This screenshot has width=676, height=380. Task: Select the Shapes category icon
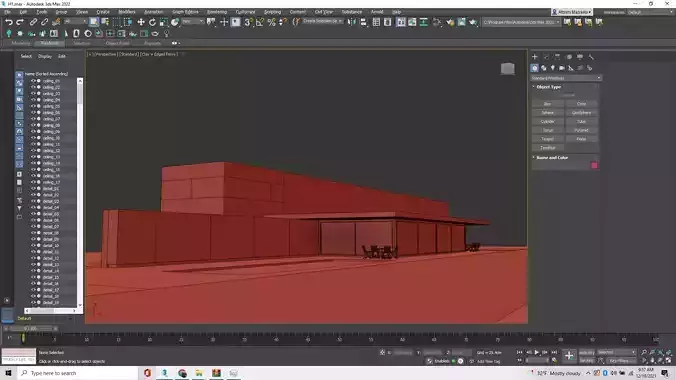tap(544, 68)
